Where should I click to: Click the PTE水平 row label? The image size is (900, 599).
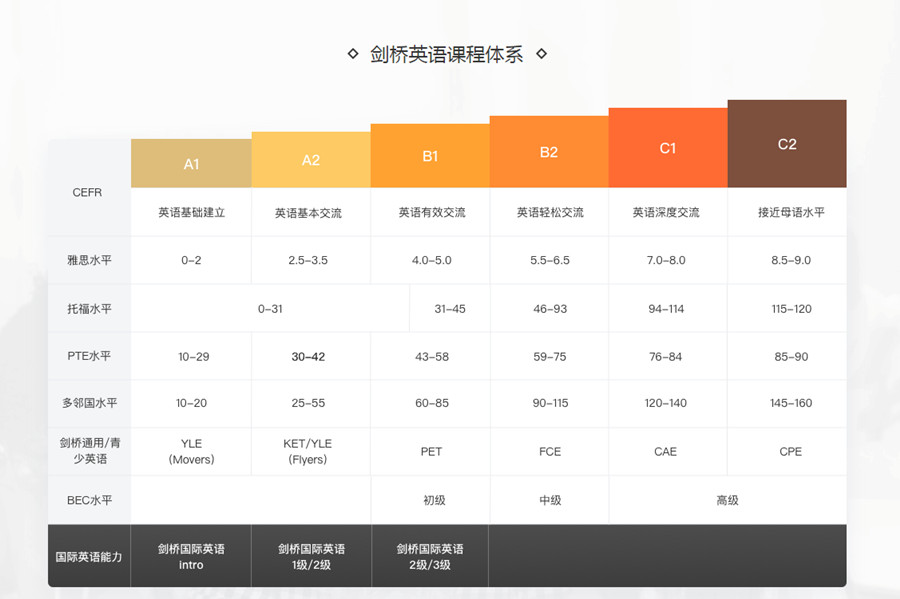(89, 357)
